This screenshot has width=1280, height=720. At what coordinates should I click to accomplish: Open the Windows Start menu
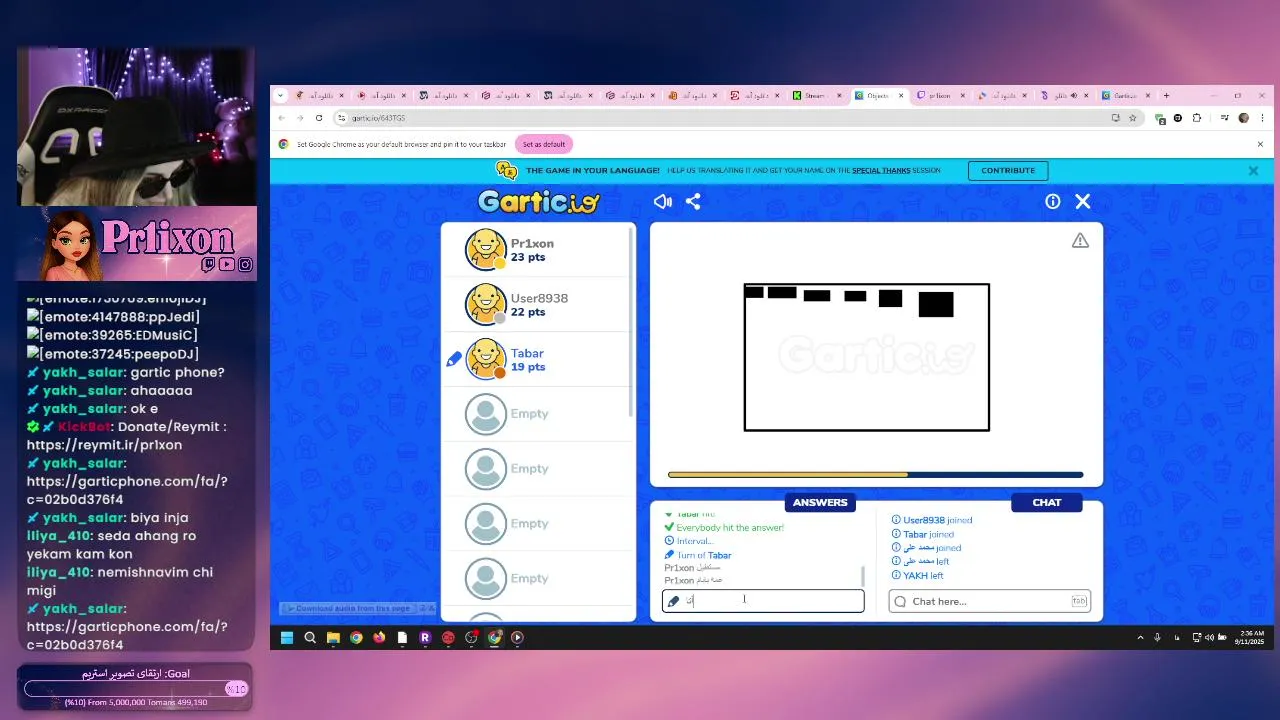[287, 637]
